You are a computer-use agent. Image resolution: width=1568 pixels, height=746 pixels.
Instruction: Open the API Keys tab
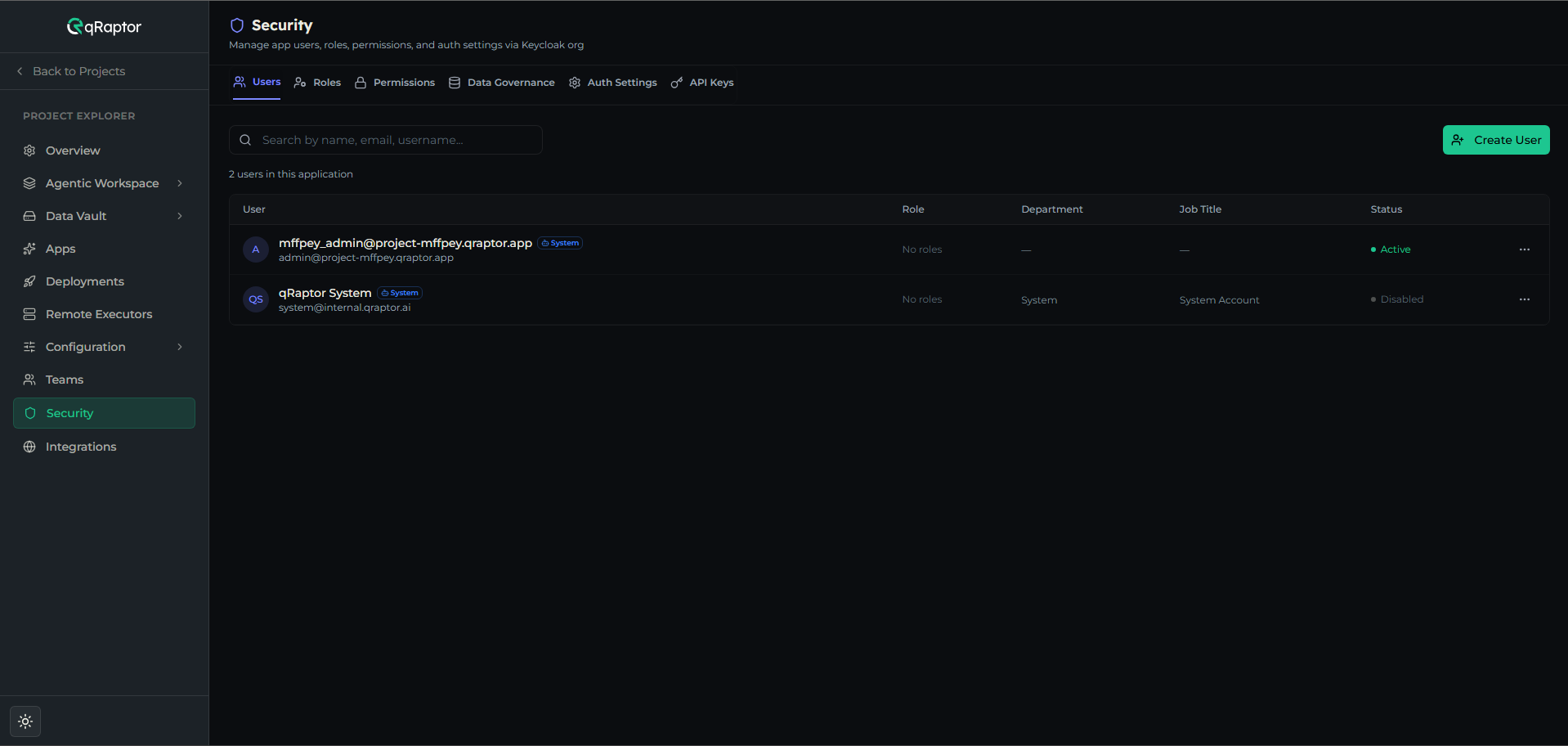tap(702, 83)
